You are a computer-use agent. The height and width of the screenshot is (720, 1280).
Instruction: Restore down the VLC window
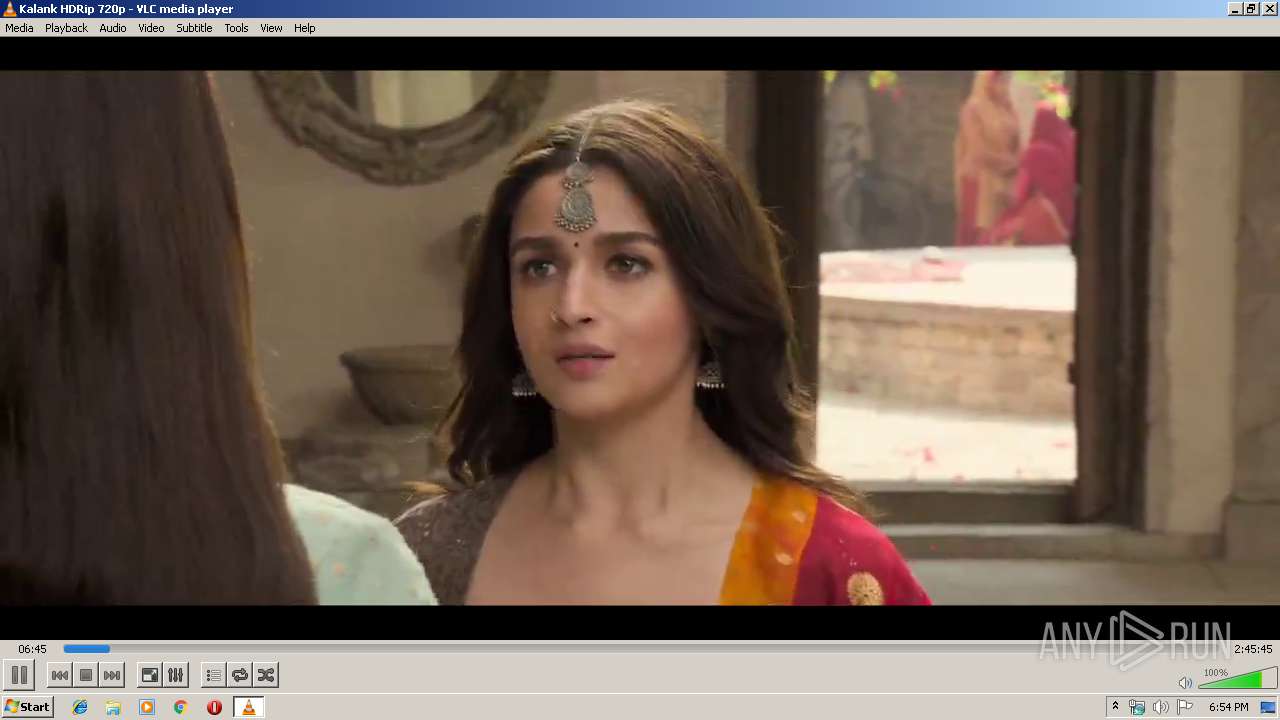click(1251, 9)
